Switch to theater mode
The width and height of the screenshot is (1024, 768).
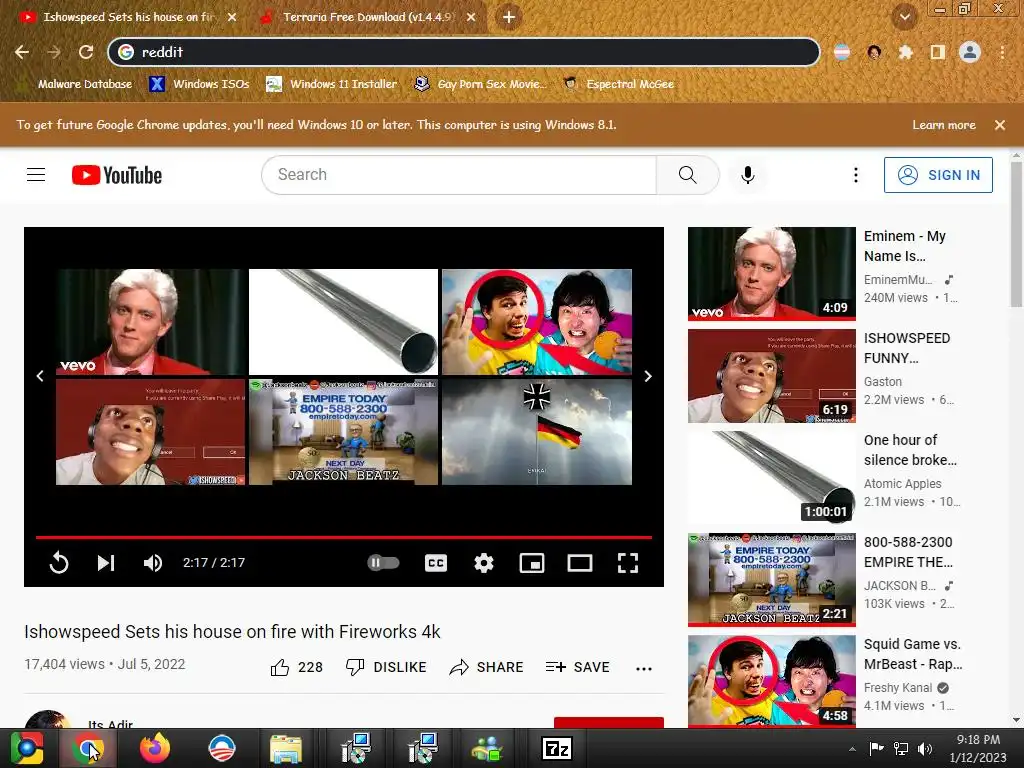point(580,563)
